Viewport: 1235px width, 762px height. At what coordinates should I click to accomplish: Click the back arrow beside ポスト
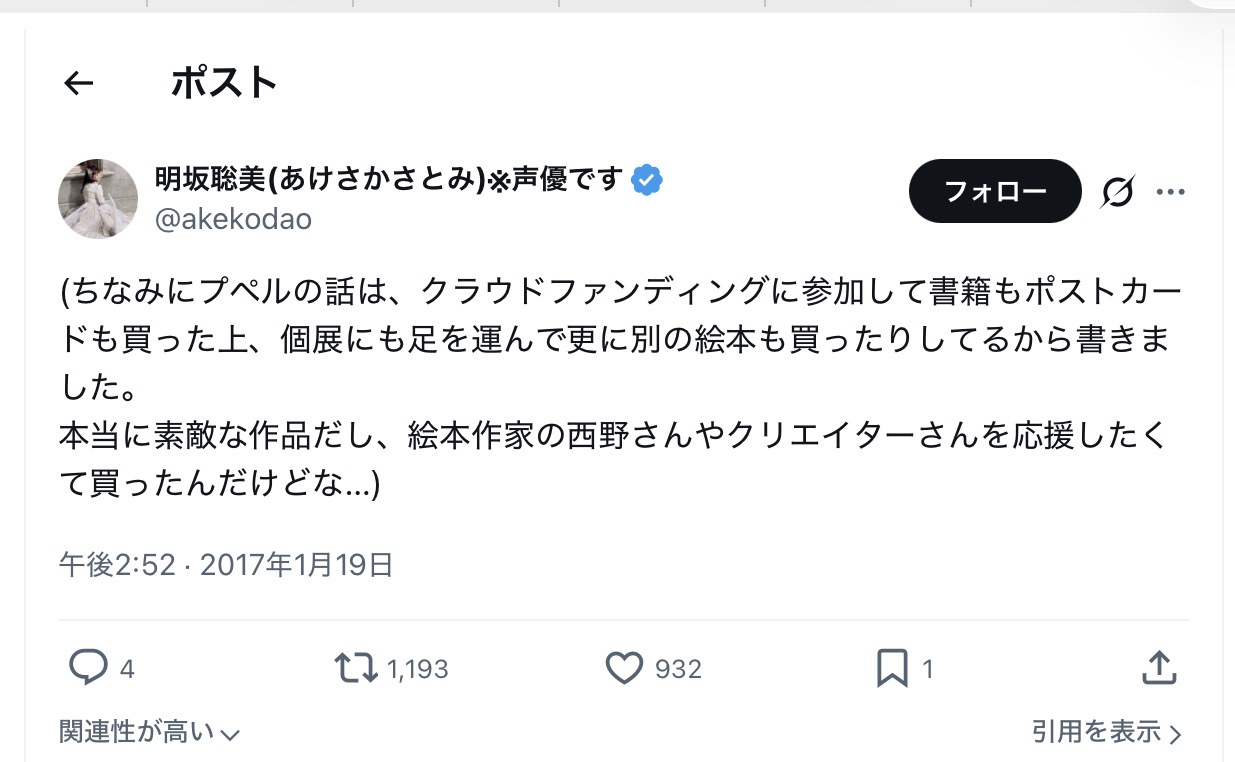click(x=78, y=84)
